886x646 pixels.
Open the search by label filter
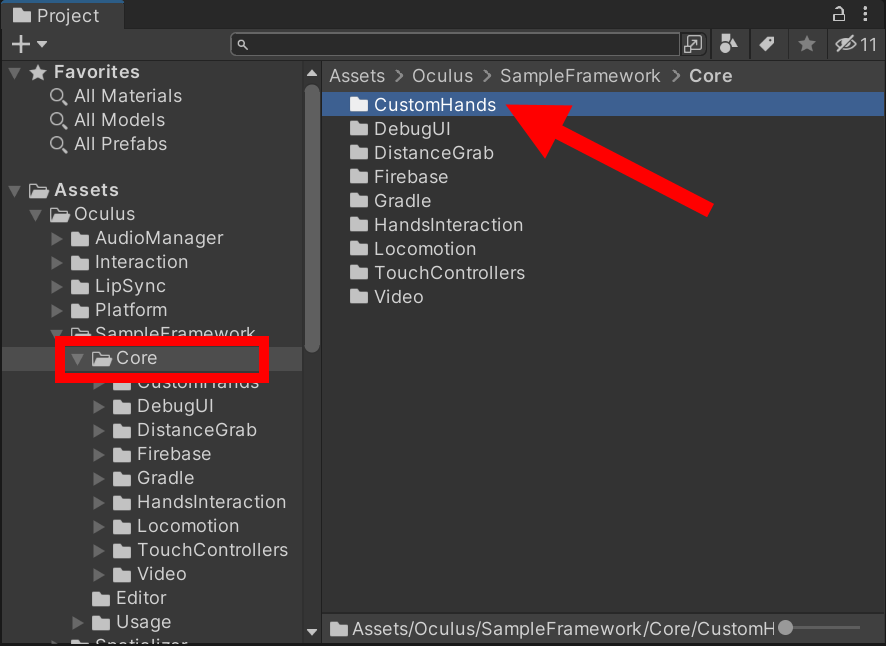pyautogui.click(x=767, y=44)
